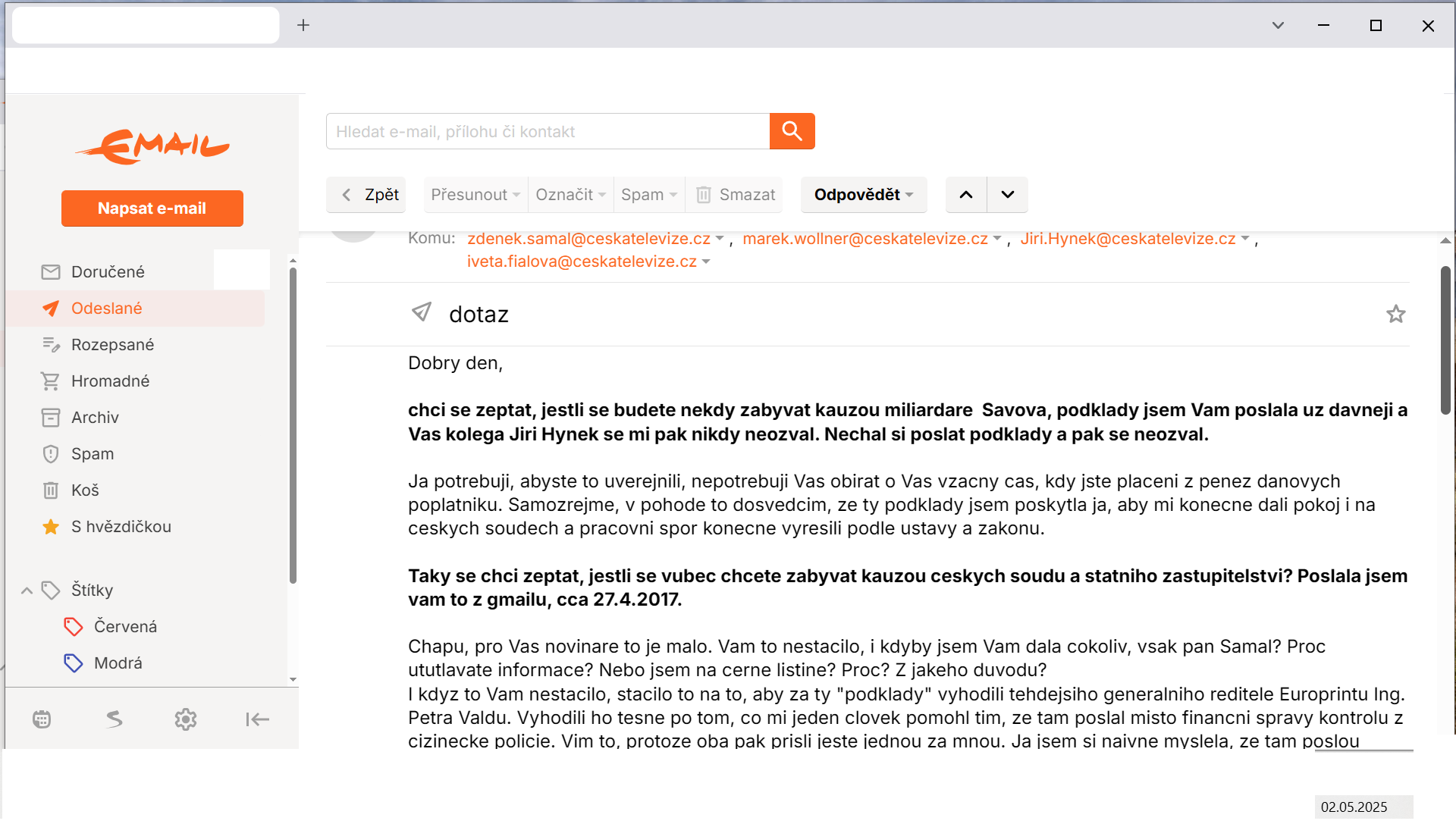This screenshot has height=824, width=1456.
Task: Click the Štítky label tag icon
Action: pos(51,590)
